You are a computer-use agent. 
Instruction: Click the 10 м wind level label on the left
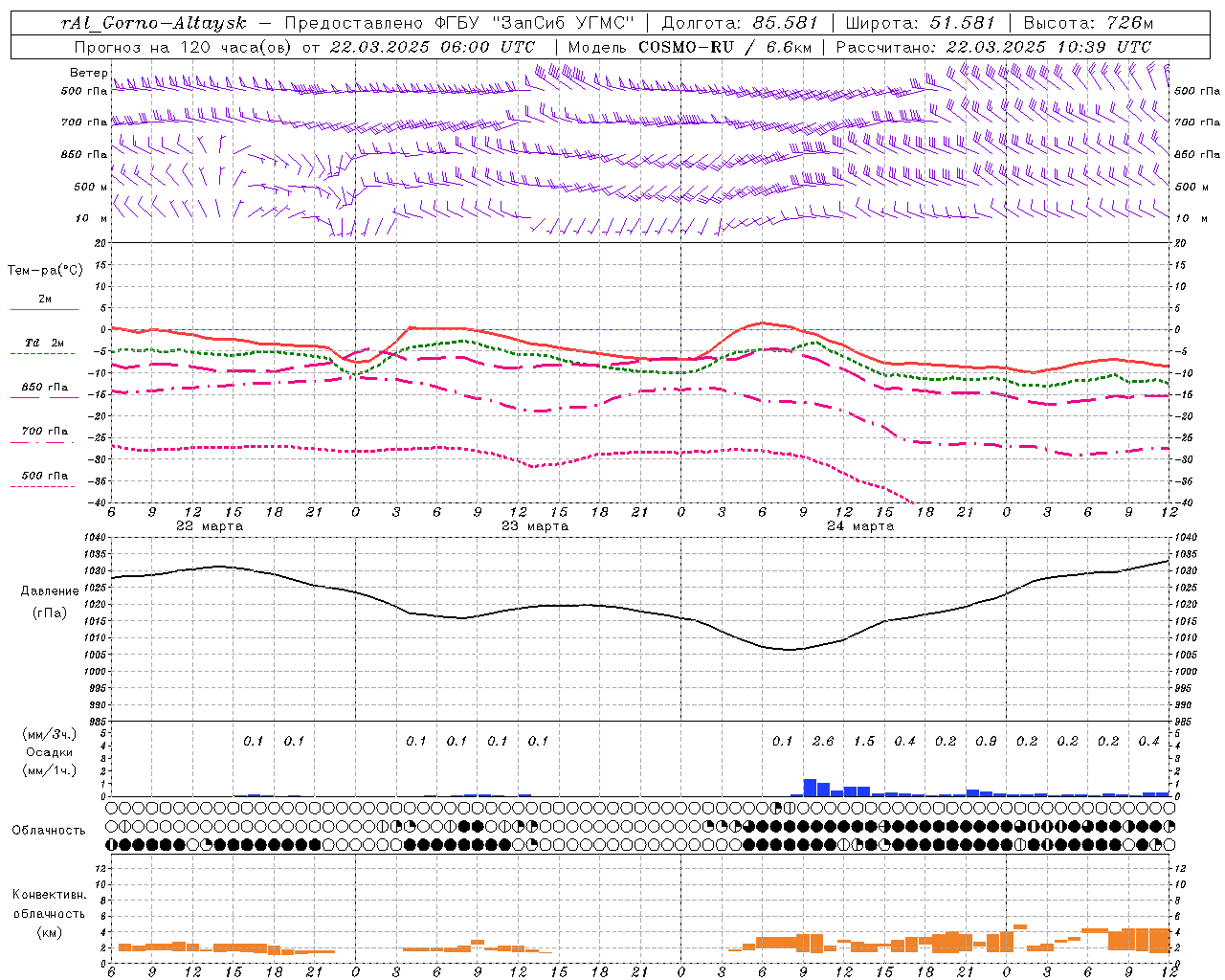point(92,218)
